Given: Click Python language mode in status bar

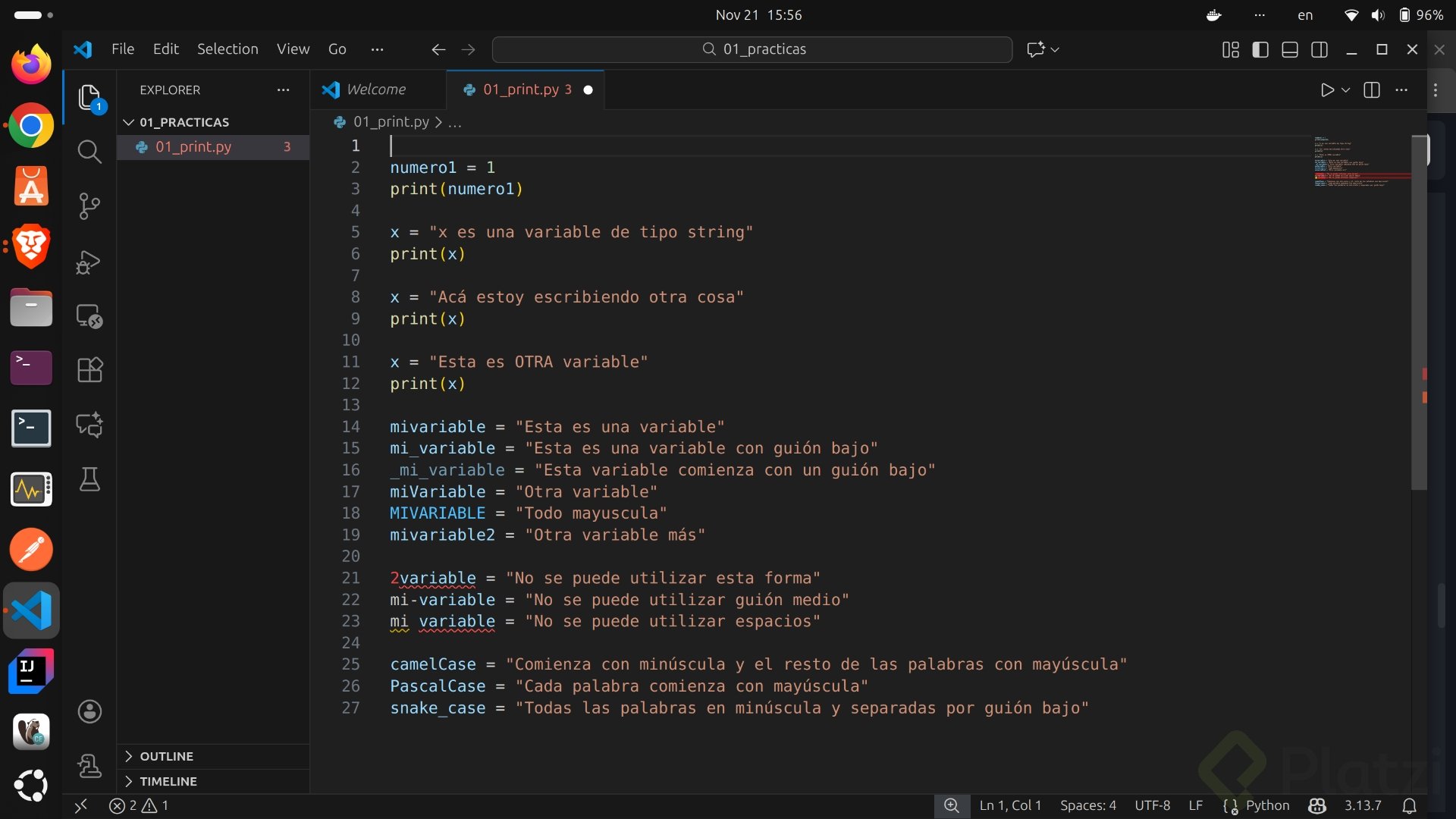Looking at the screenshot, I should (1267, 805).
